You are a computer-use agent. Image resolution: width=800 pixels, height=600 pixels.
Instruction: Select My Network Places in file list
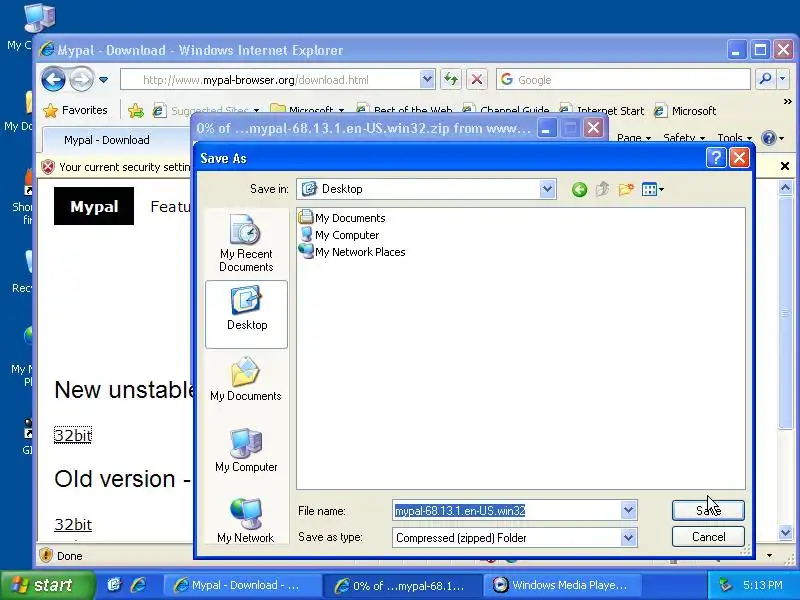(x=353, y=252)
